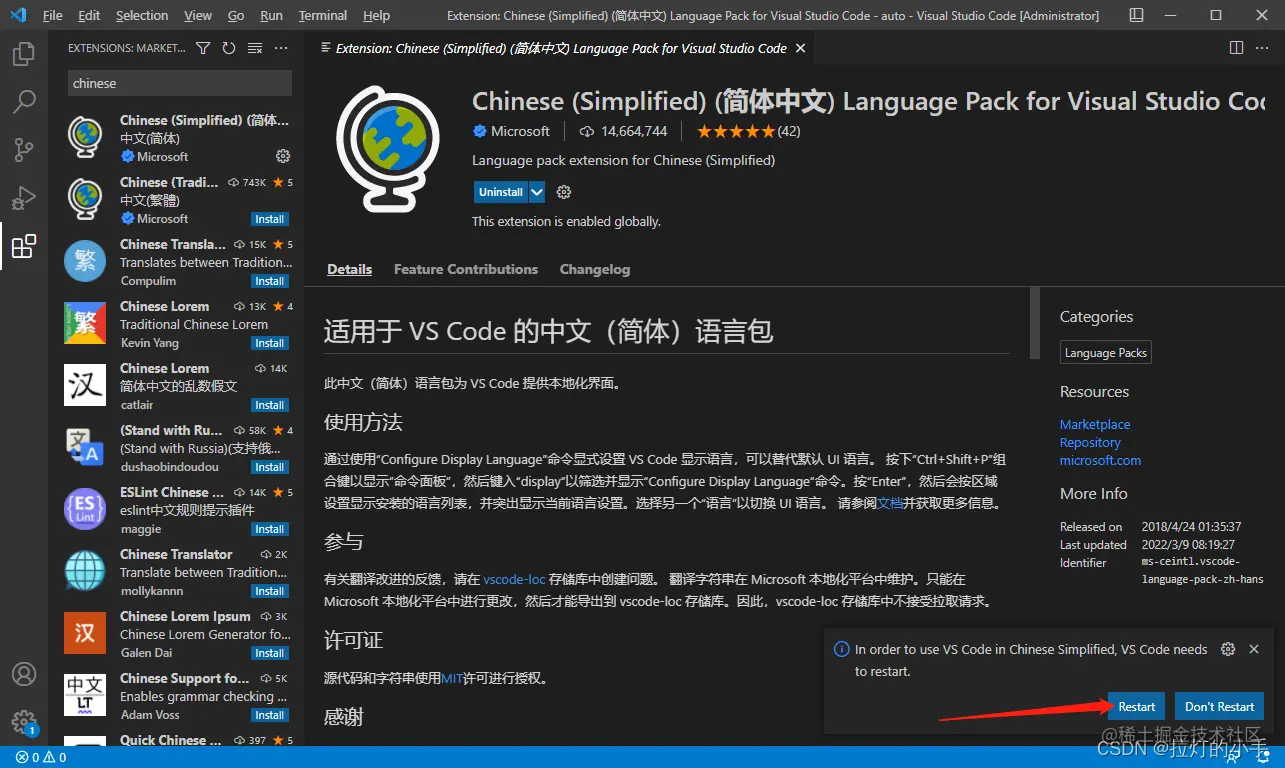The height and width of the screenshot is (768, 1285).
Task: Switch to the Feature Contributions tab
Action: [x=465, y=268]
